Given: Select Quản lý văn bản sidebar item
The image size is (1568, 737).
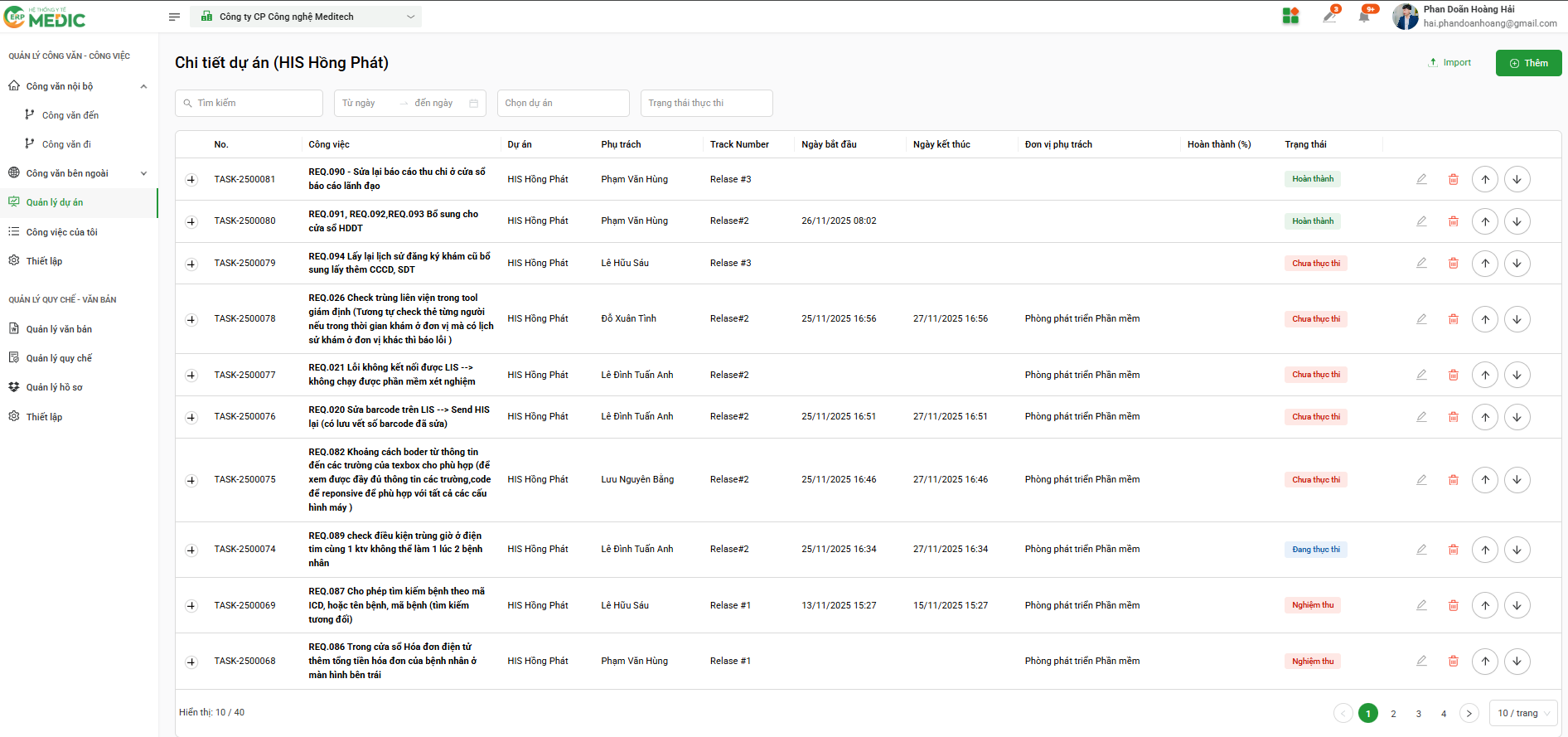Looking at the screenshot, I should (59, 329).
